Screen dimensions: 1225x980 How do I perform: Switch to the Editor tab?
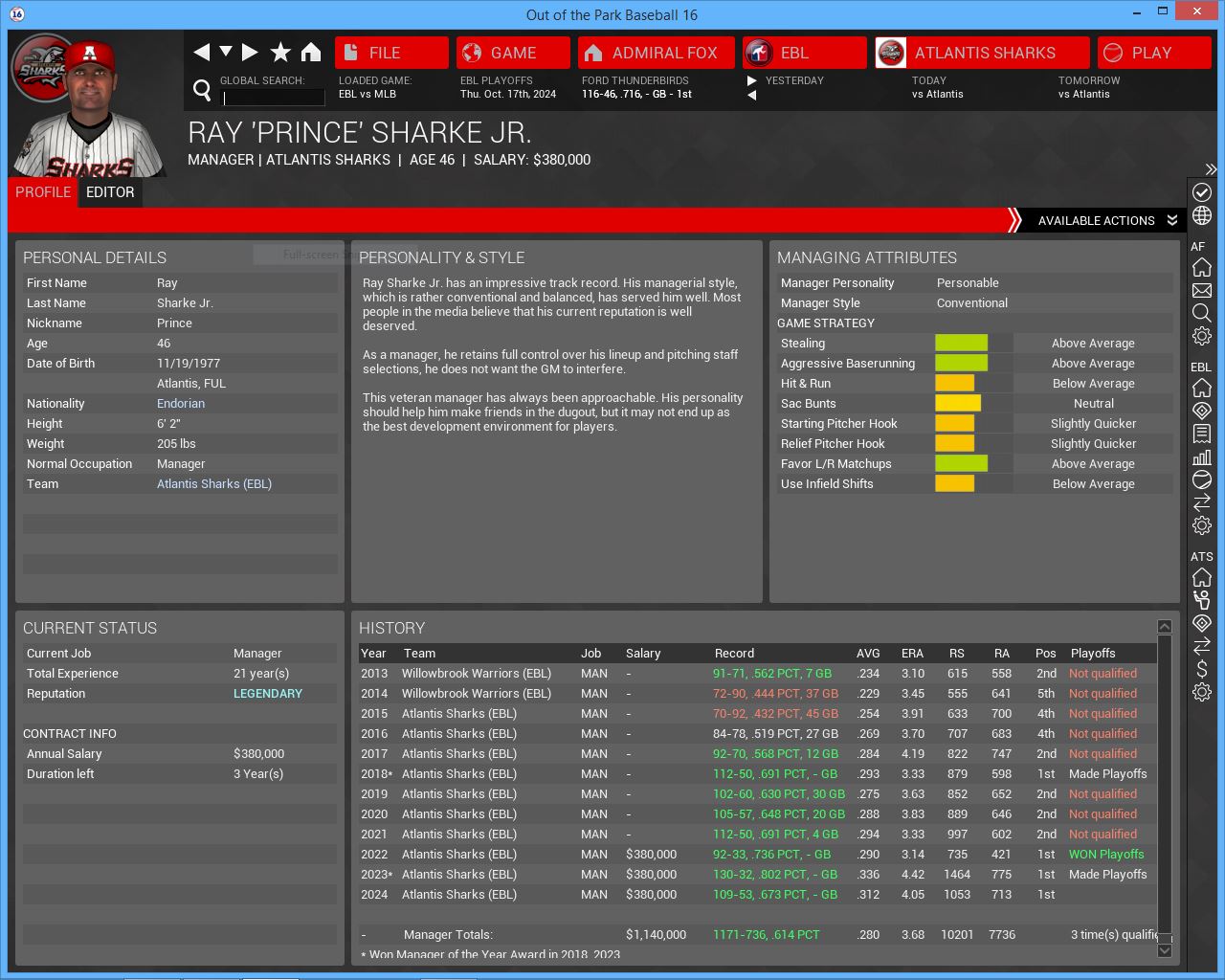(x=110, y=192)
